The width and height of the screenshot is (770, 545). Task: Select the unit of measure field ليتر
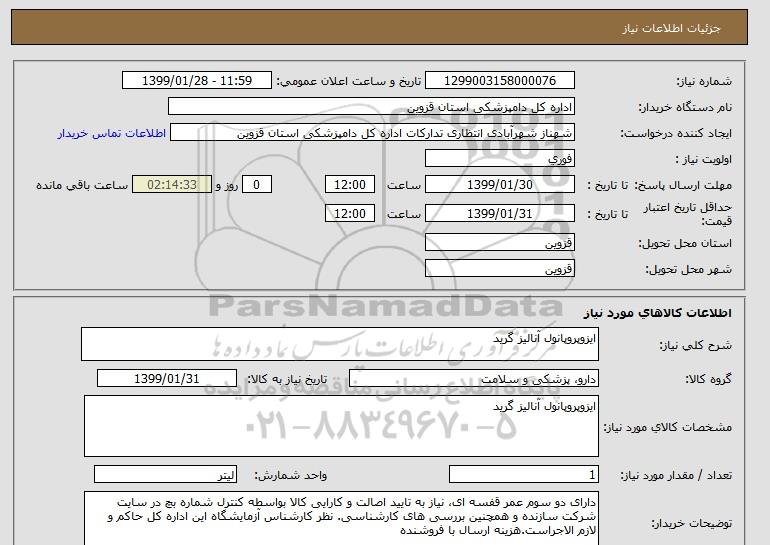pyautogui.click(x=165, y=475)
